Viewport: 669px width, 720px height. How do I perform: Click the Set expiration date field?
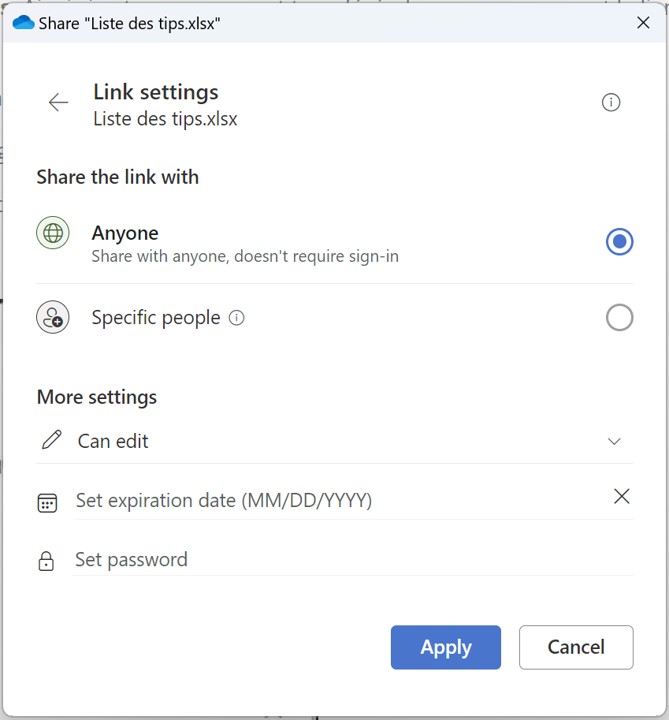click(x=330, y=501)
